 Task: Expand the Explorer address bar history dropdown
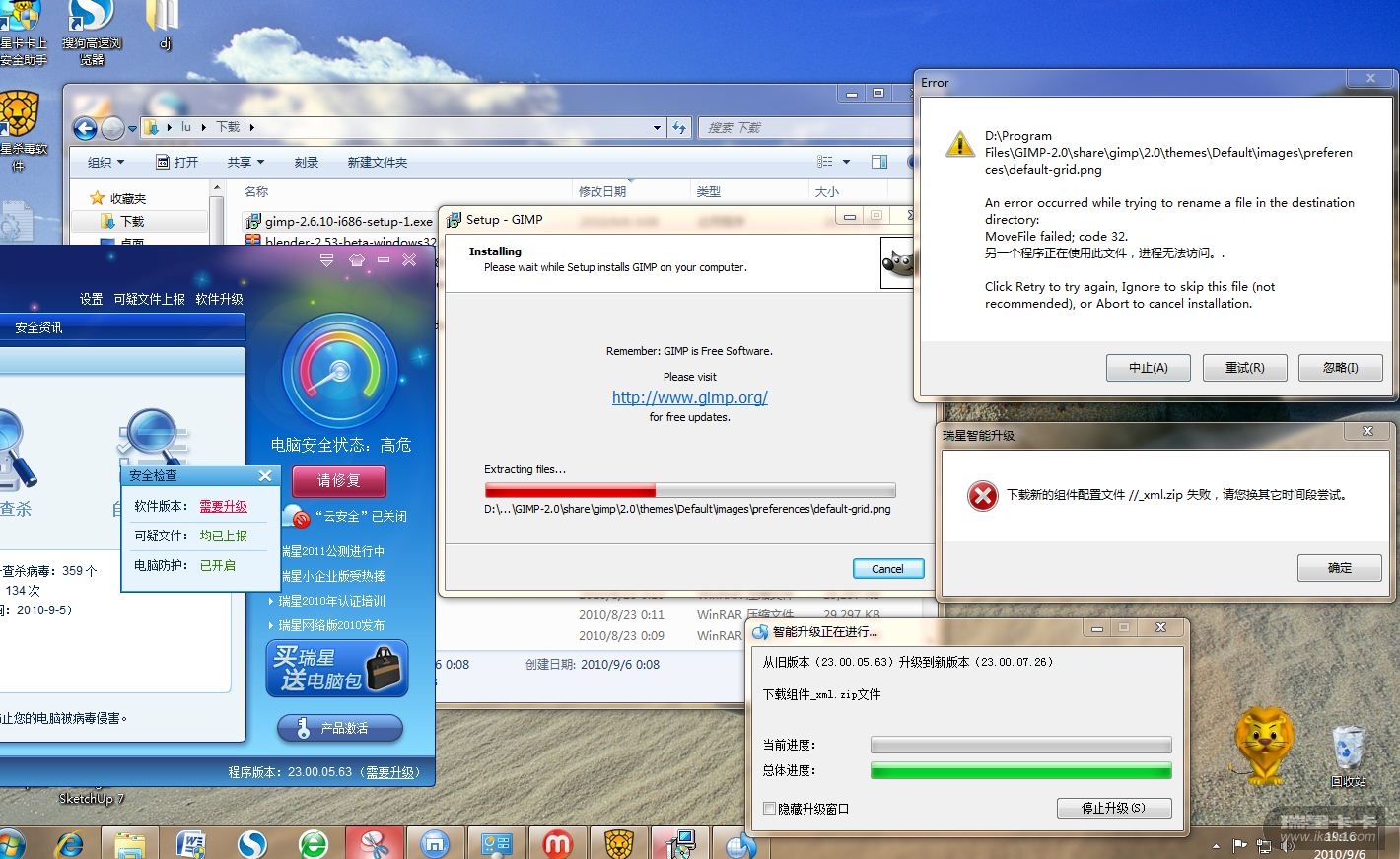pyautogui.click(x=657, y=127)
